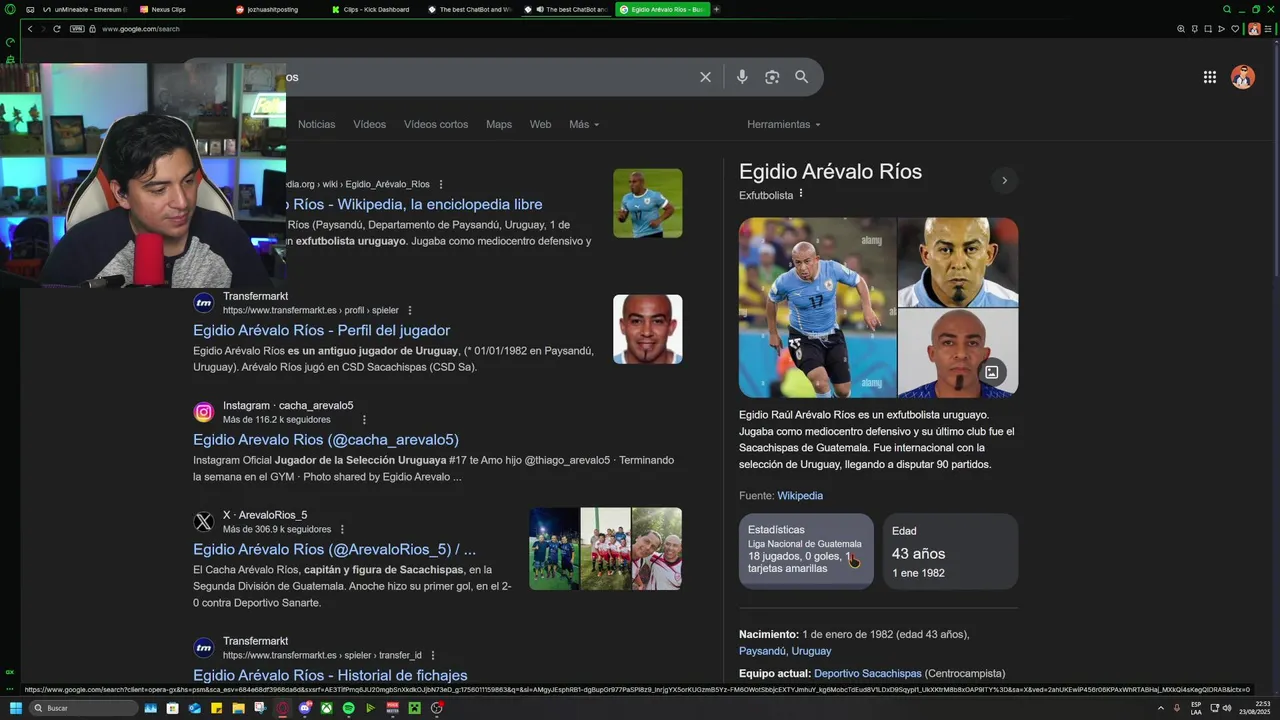Open the Edad 43 años card

(x=950, y=551)
